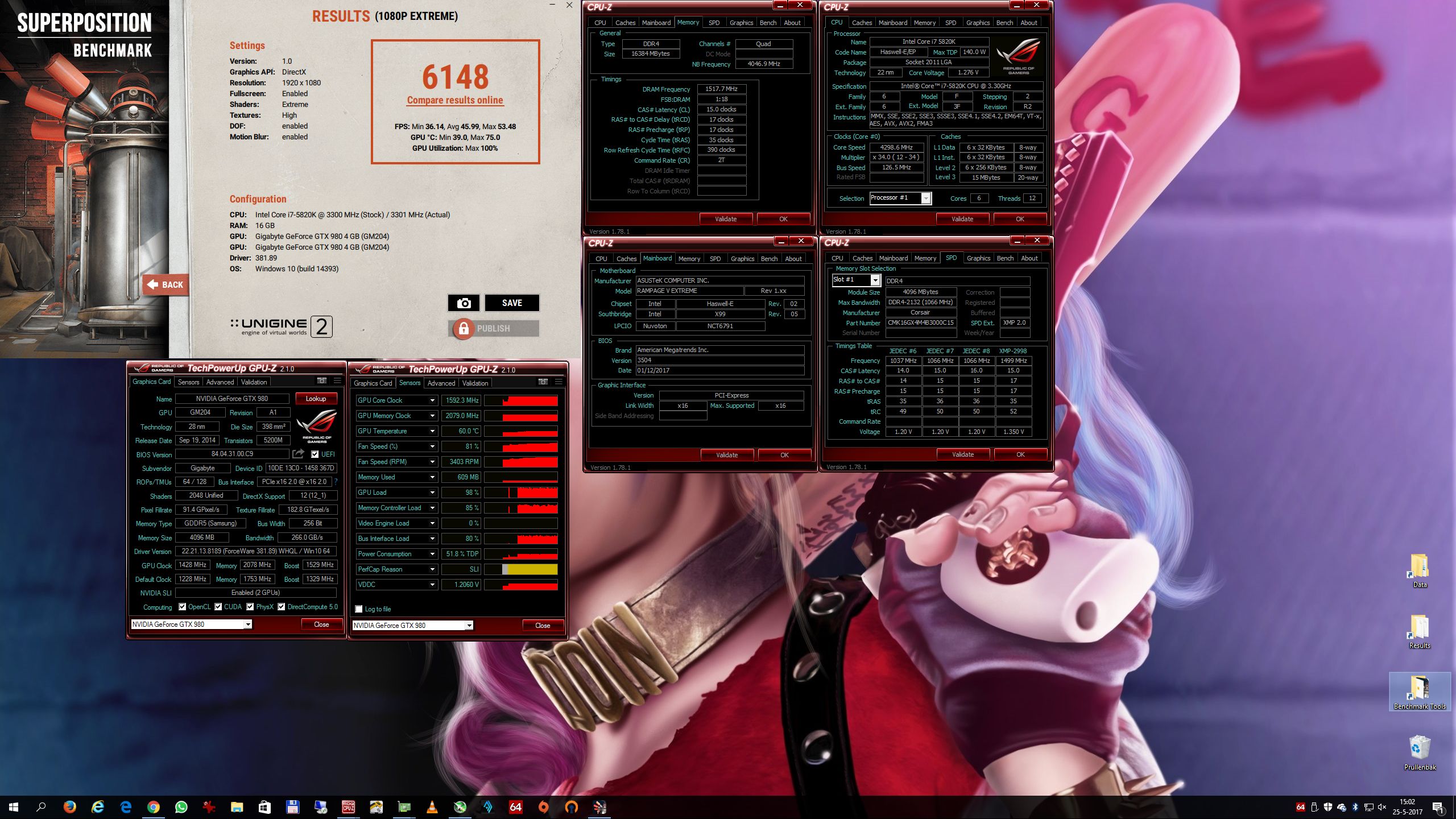Click the score 6148 in the results box
Image resolution: width=1456 pixels, height=819 pixels.
(455, 77)
